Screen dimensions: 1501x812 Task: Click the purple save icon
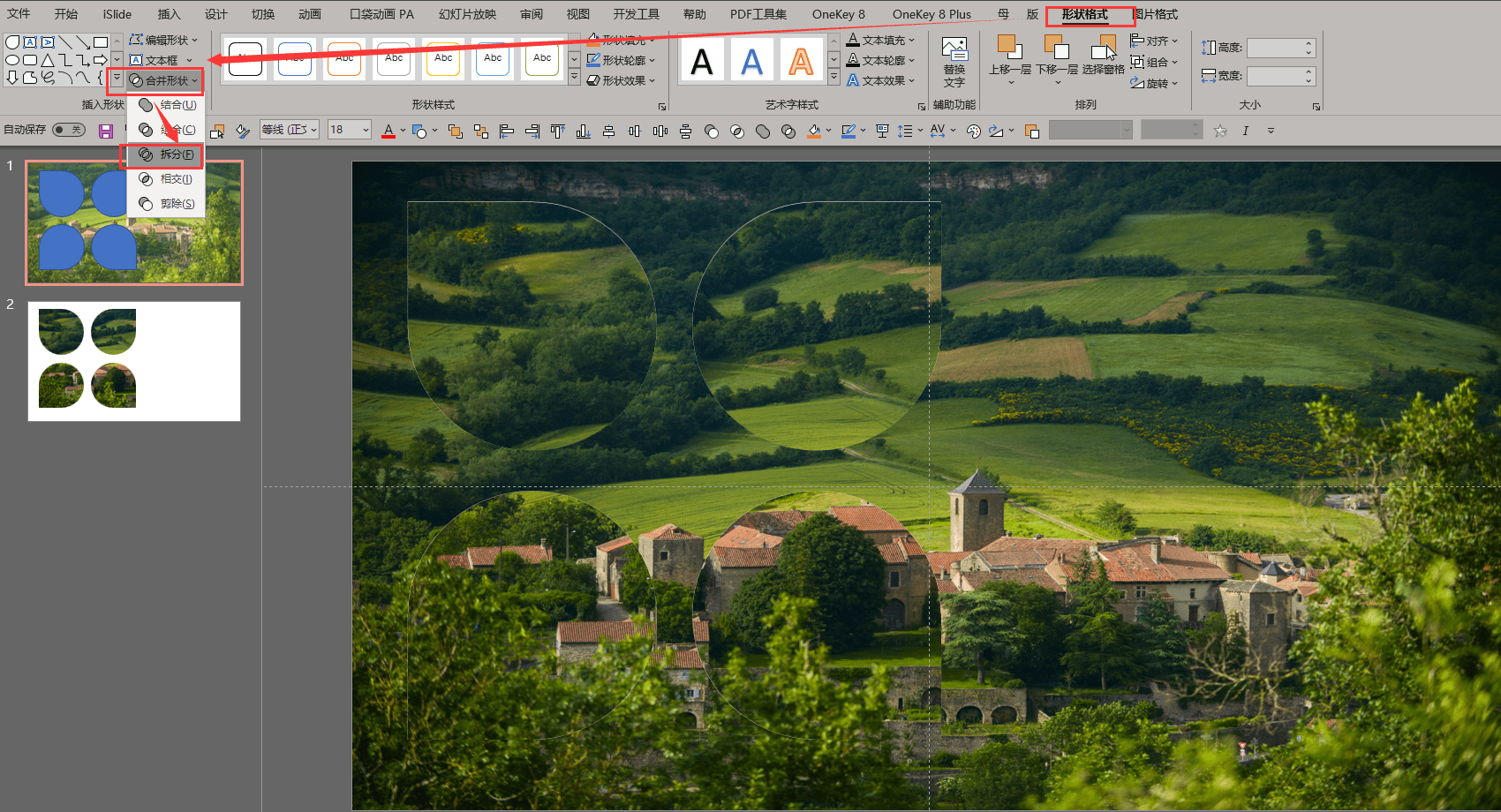[106, 132]
